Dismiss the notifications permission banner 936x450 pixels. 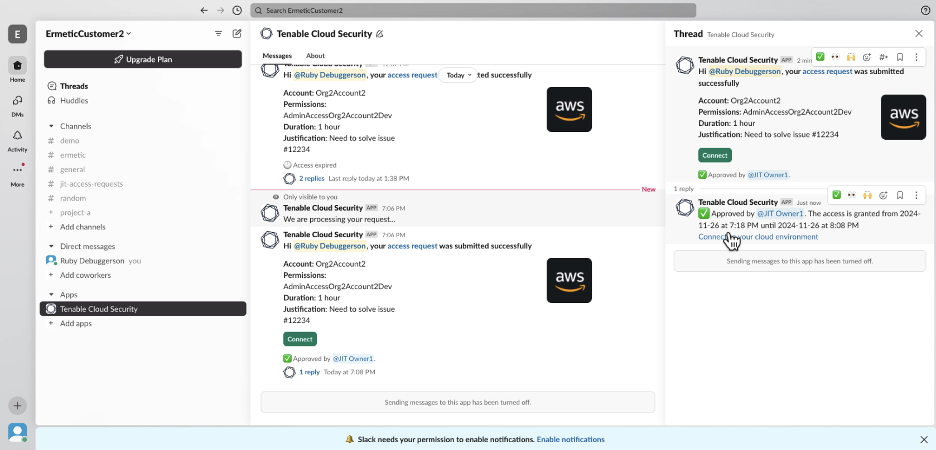pyautogui.click(x=923, y=439)
